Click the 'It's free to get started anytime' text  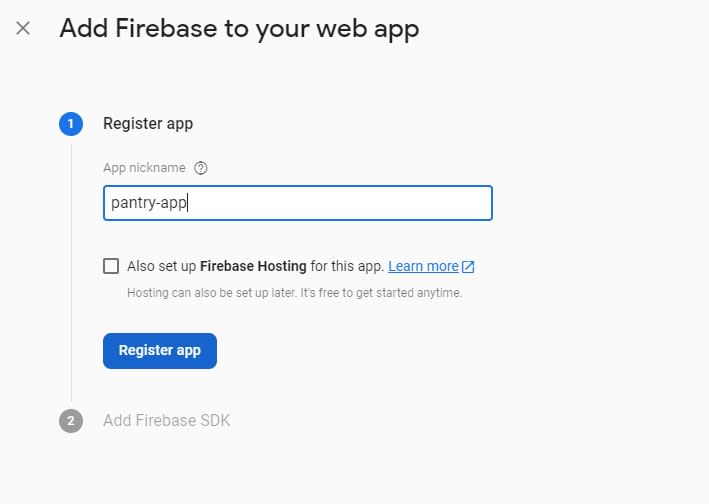point(381,293)
